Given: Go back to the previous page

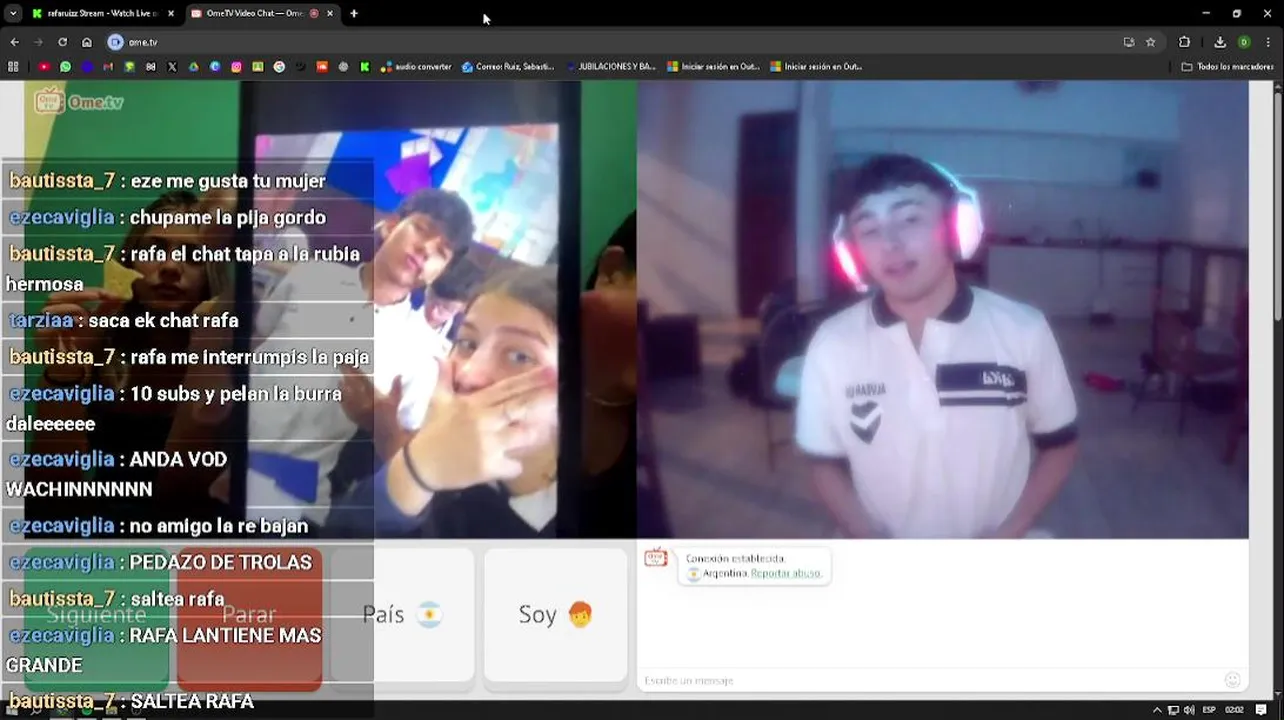Looking at the screenshot, I should coord(14,42).
